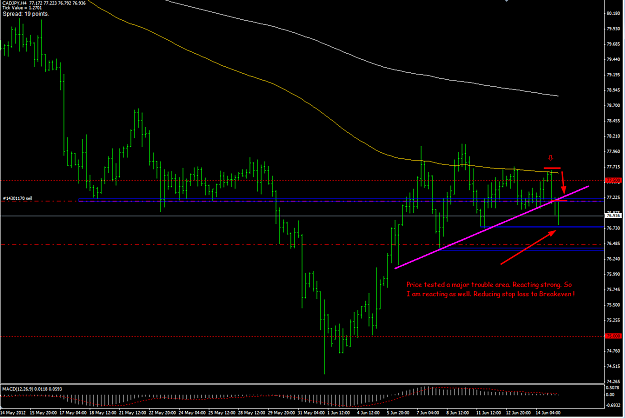Click the '14 Jun 04:00' time label
Image resolution: width=625 pixels, height=418 pixels.
548,412
